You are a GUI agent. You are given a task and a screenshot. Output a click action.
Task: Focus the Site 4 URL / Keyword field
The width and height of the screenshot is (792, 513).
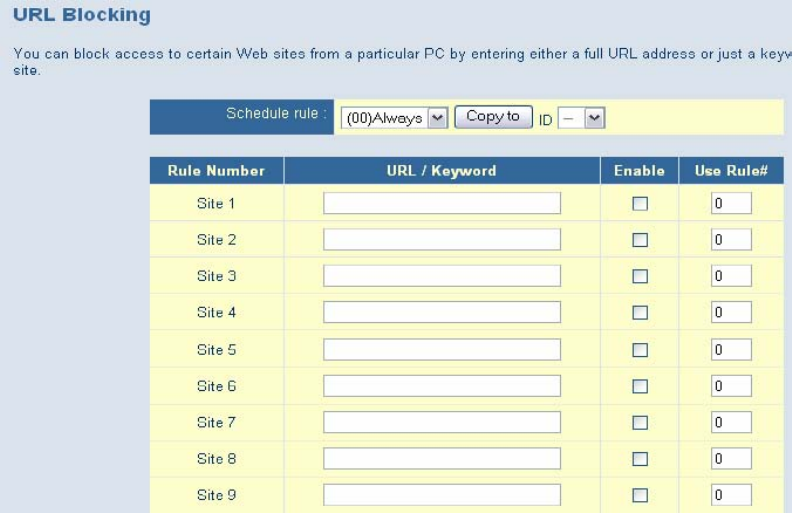point(441,313)
